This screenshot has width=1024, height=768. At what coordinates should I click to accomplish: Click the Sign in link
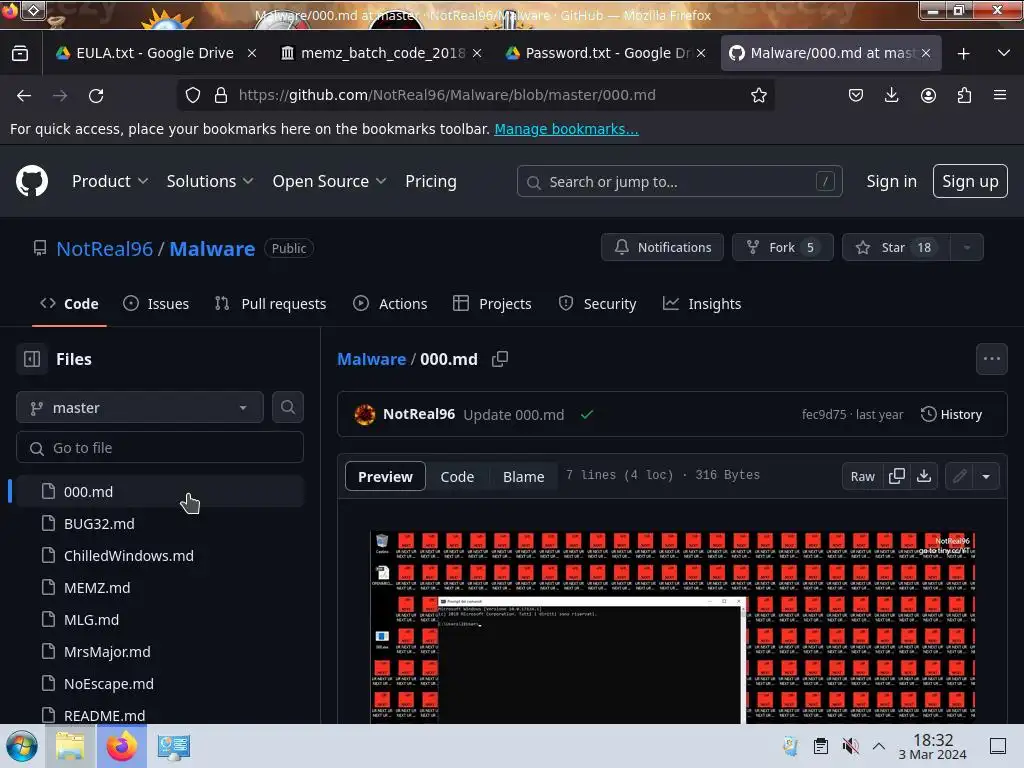tap(891, 181)
